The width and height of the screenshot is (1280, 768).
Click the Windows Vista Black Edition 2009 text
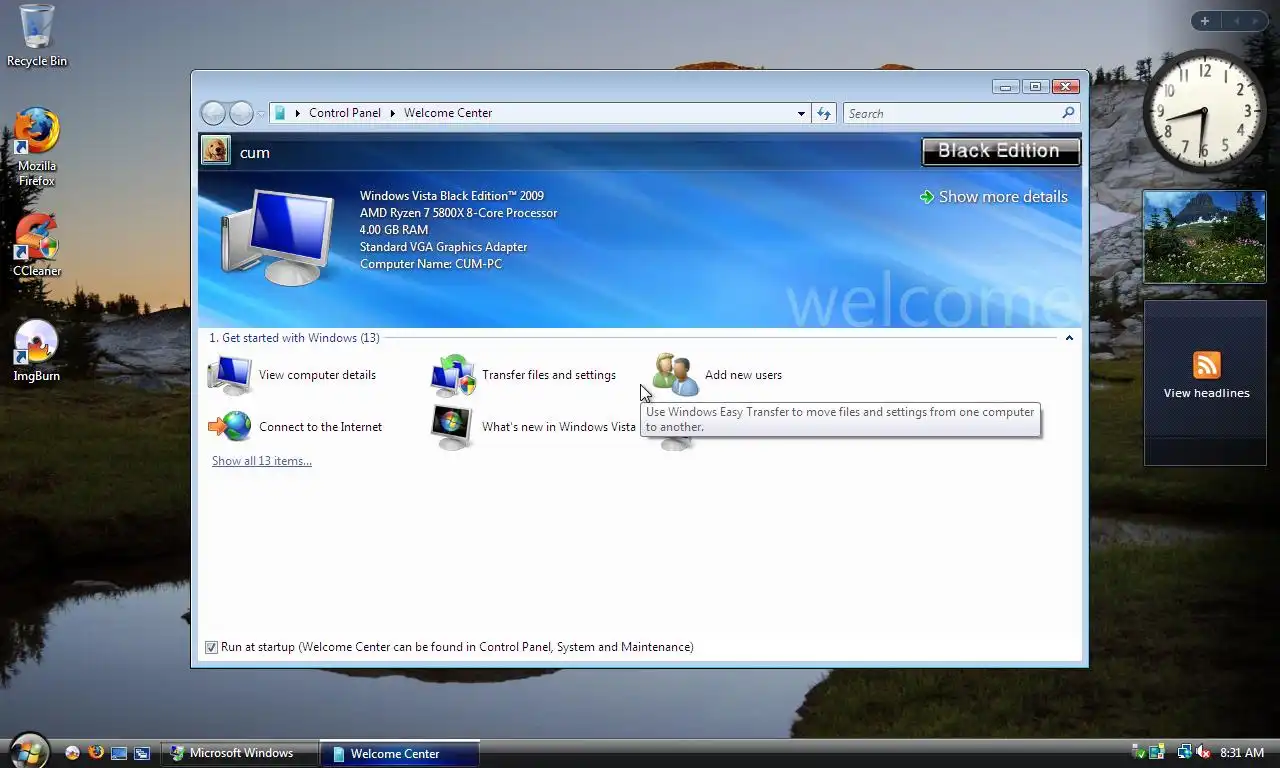452,196
